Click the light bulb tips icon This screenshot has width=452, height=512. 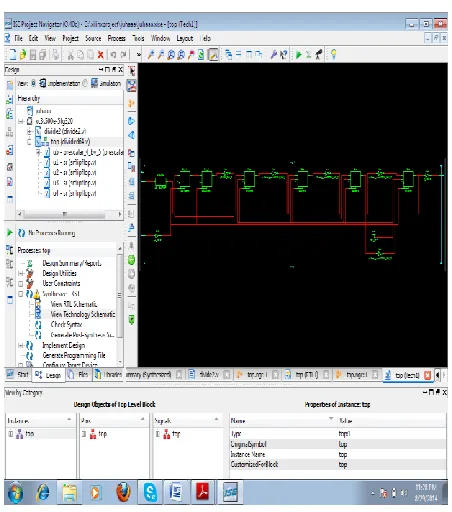coord(333,54)
